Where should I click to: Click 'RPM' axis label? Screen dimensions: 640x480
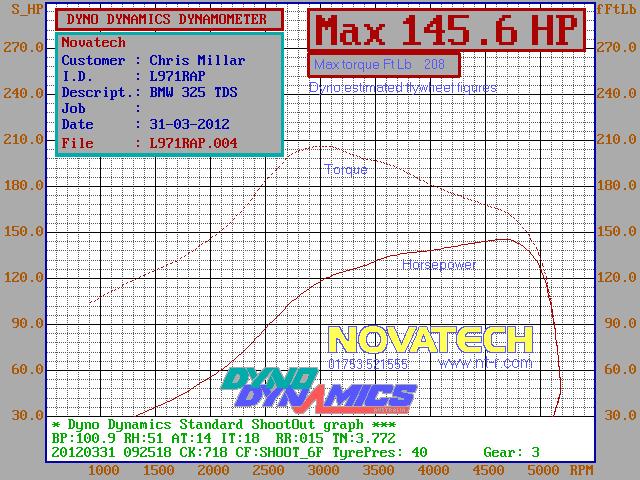coord(581,470)
